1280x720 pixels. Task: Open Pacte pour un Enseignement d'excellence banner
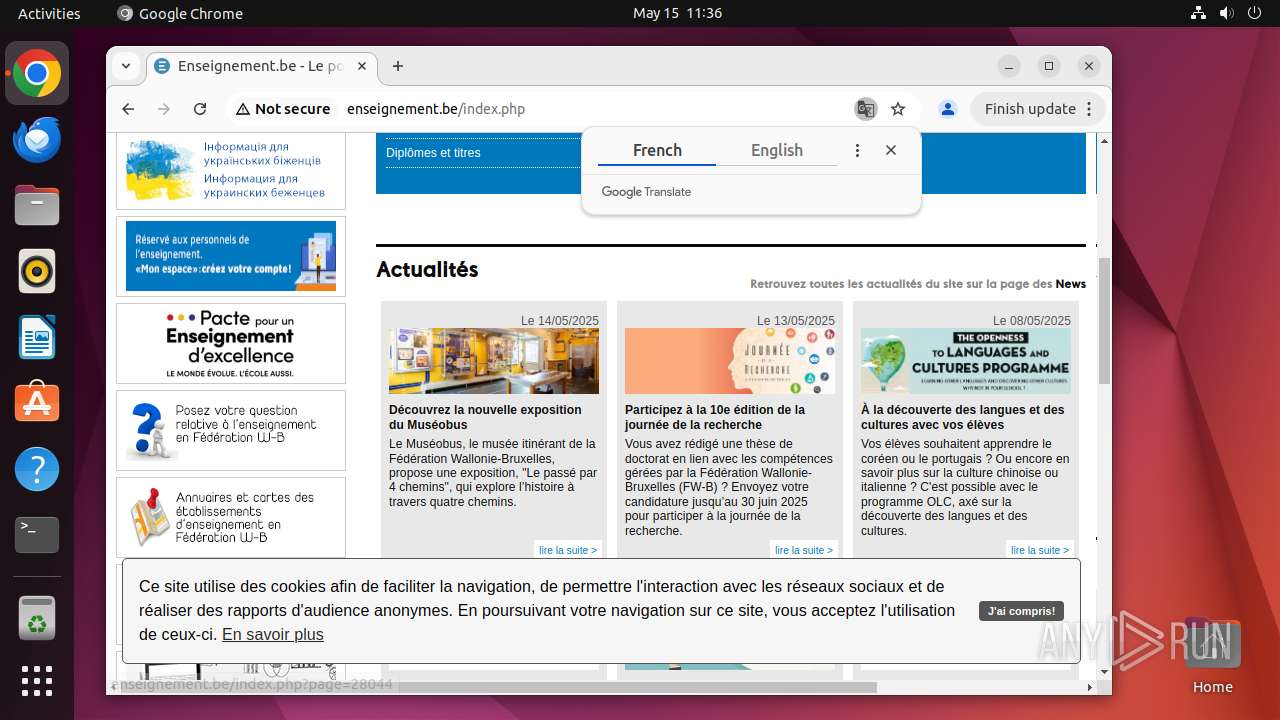tap(231, 343)
